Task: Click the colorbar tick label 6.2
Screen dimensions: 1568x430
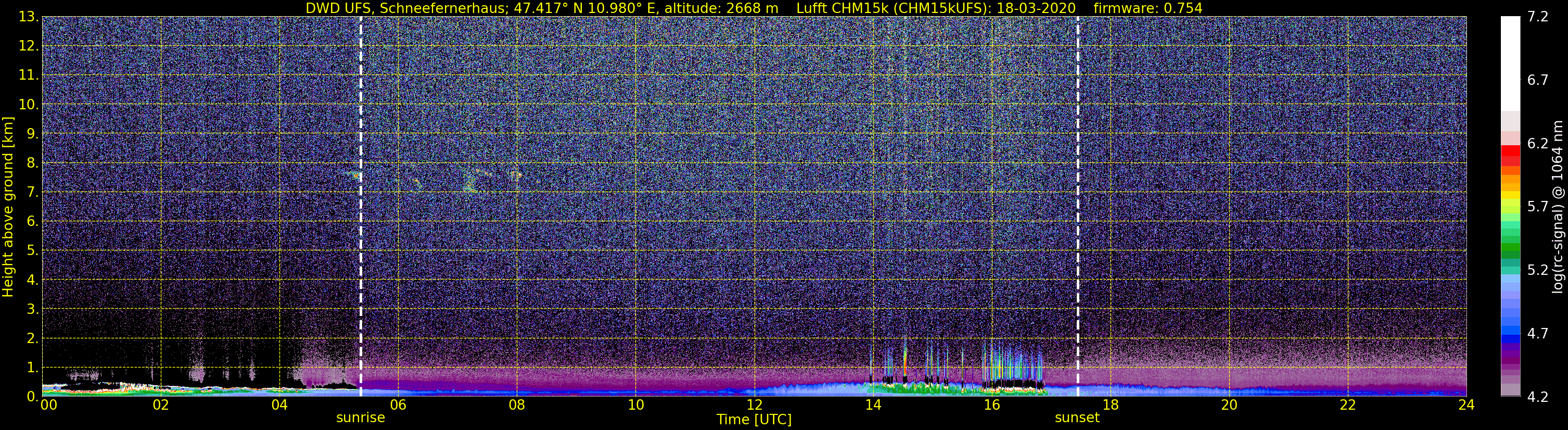Action: (x=1538, y=144)
